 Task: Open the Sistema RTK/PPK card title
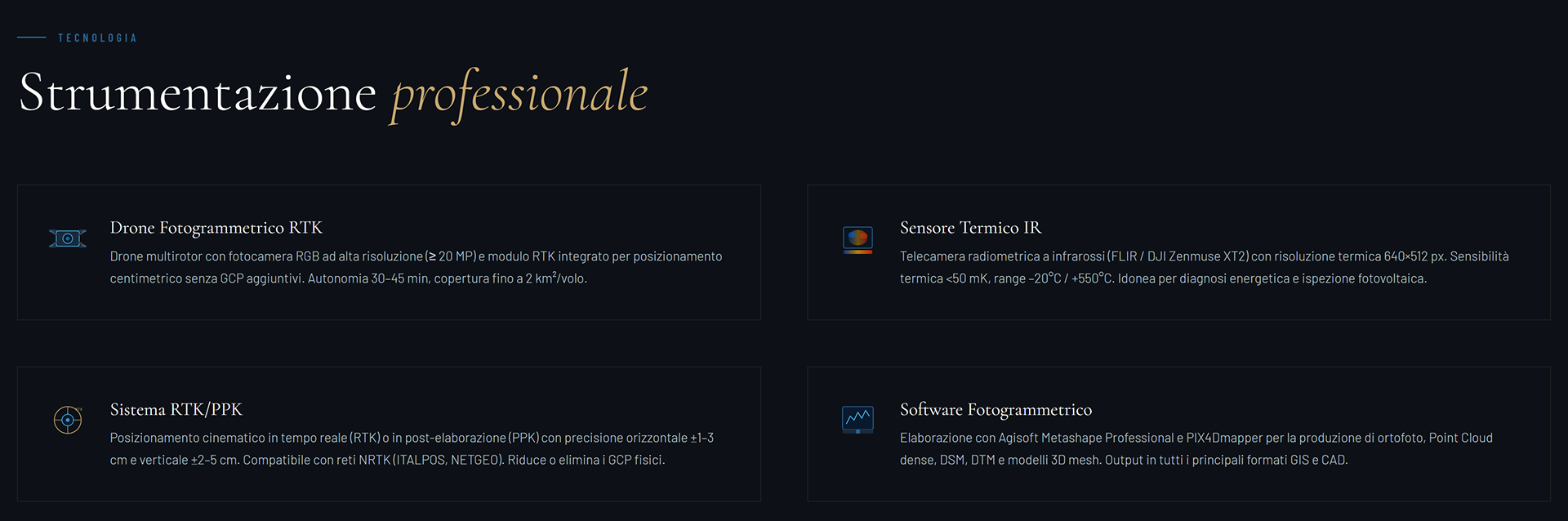pos(176,409)
